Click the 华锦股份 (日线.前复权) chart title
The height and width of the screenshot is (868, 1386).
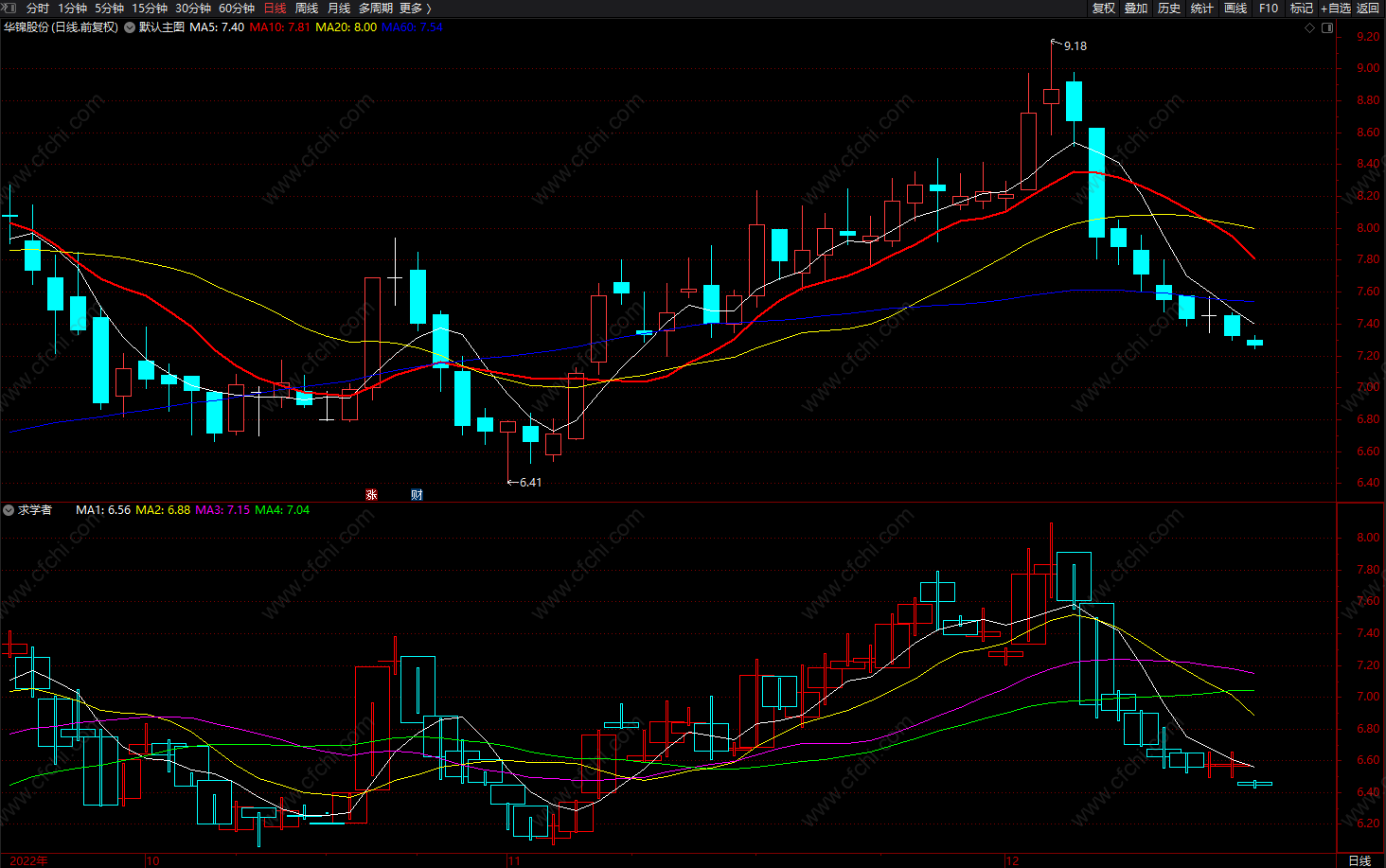pyautogui.click(x=62, y=27)
